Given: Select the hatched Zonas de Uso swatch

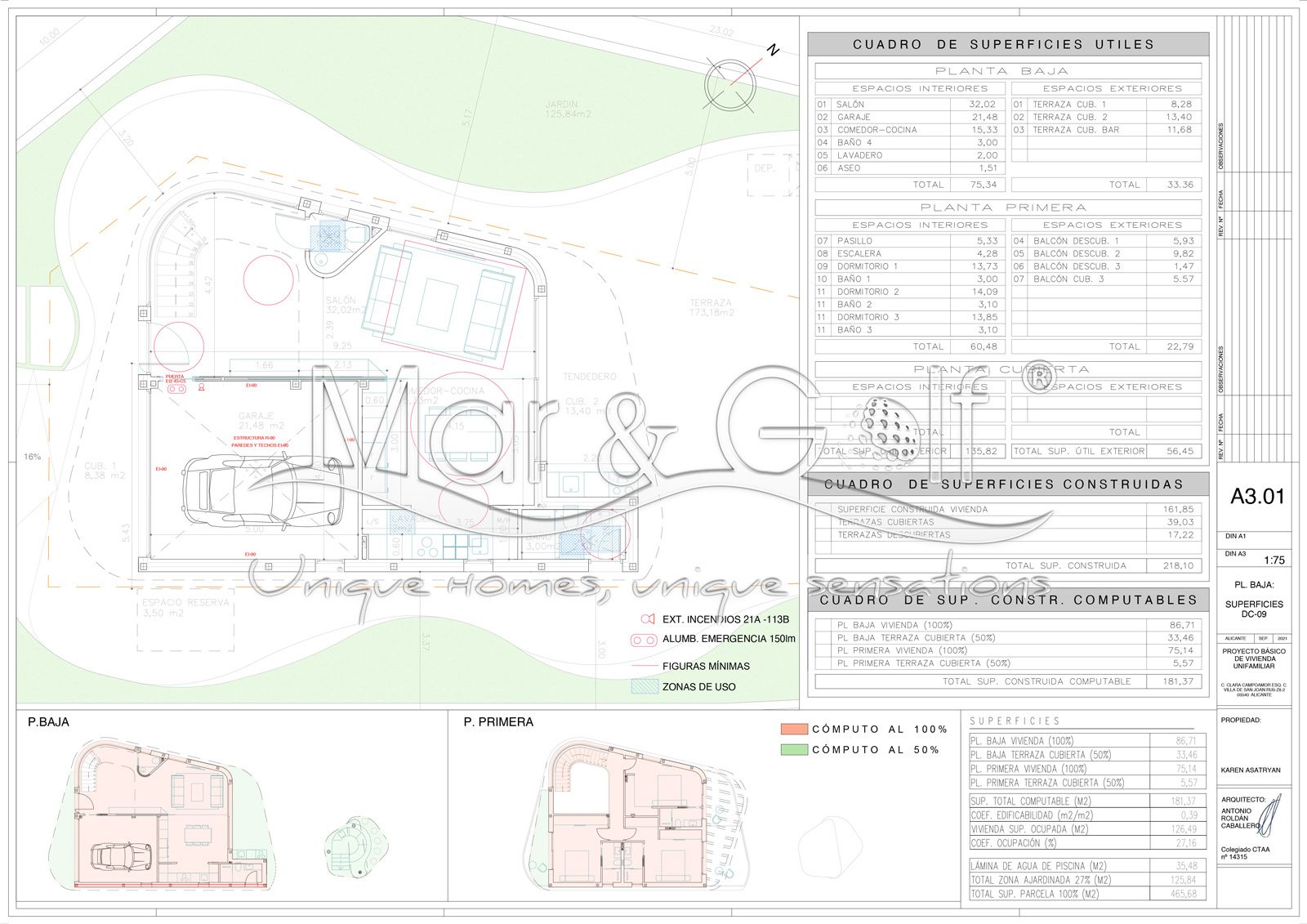Looking at the screenshot, I should point(644,686).
